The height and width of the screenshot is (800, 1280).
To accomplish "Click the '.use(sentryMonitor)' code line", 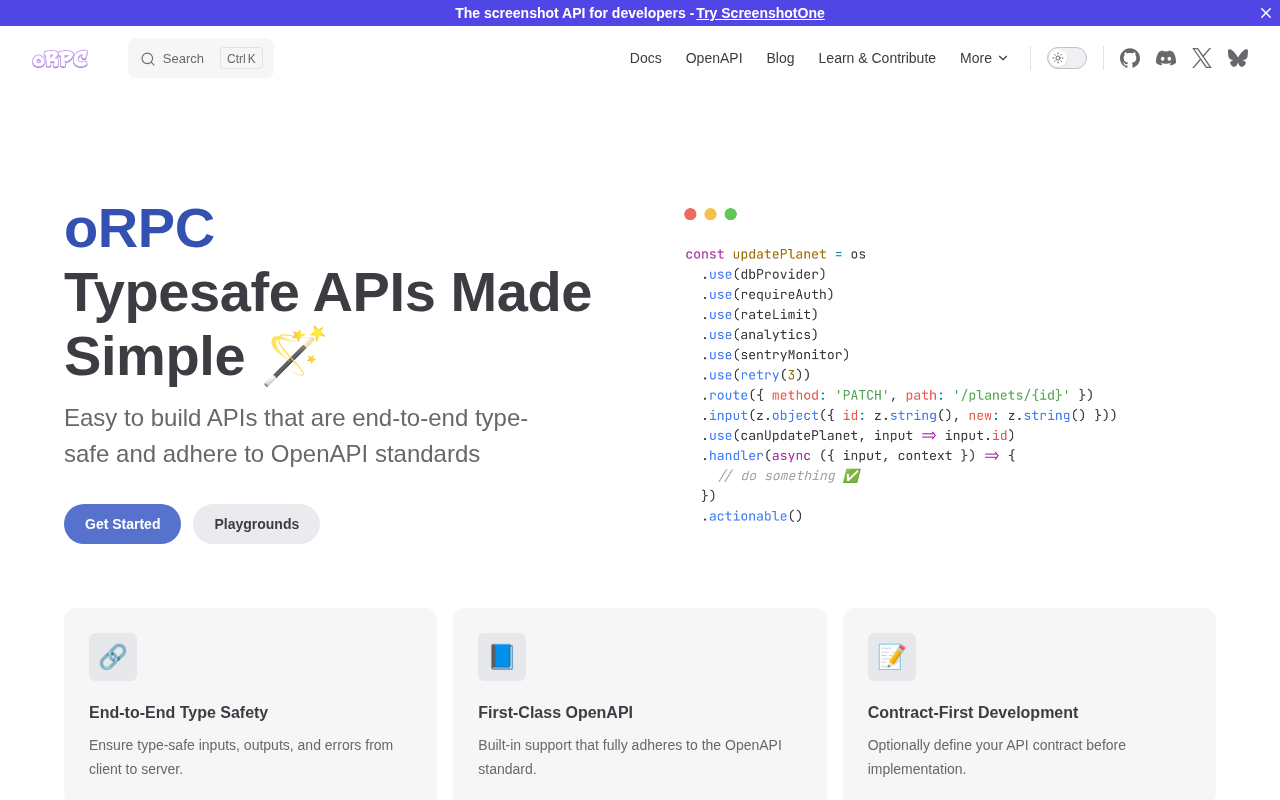I will 775,354.
